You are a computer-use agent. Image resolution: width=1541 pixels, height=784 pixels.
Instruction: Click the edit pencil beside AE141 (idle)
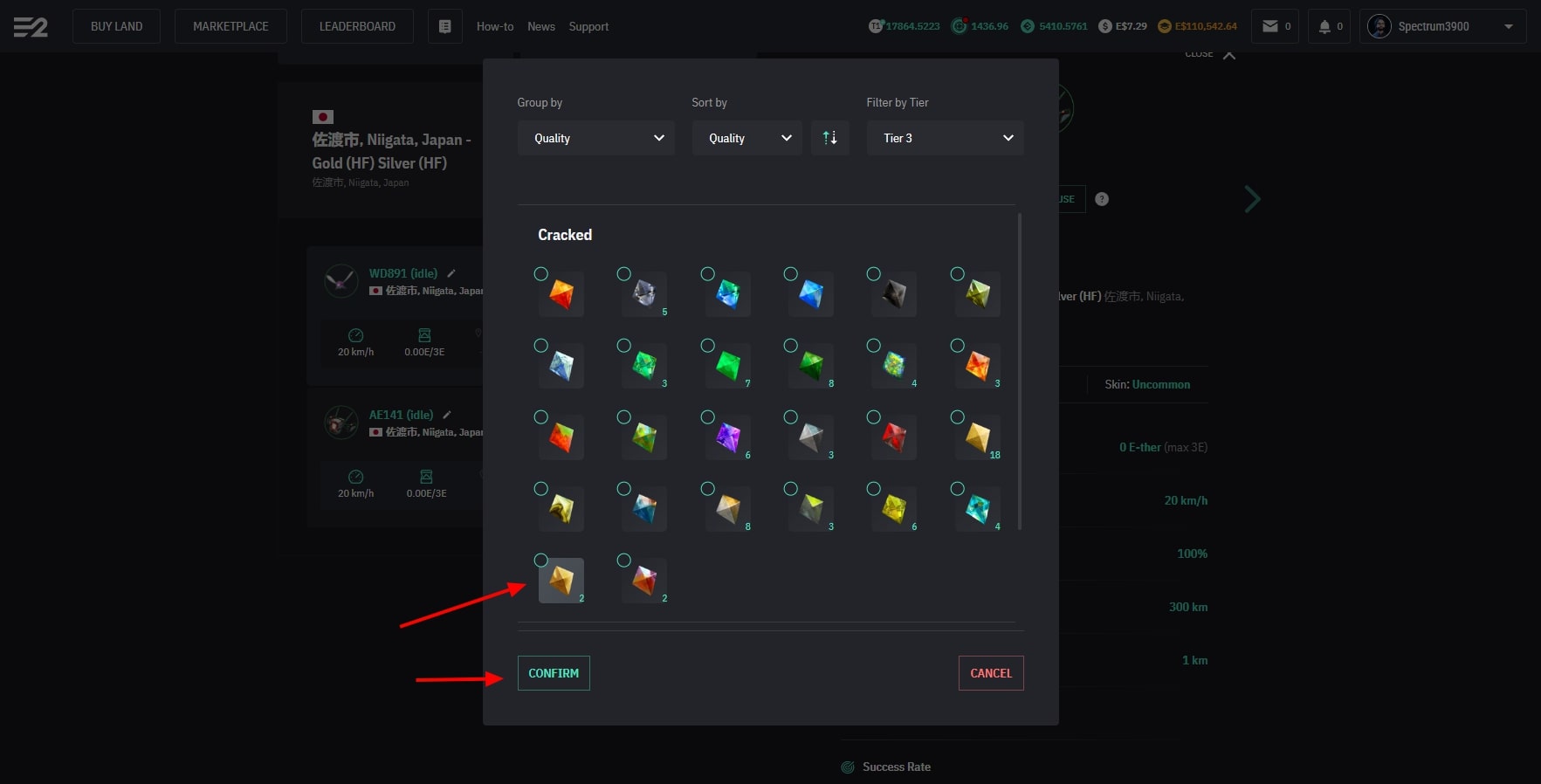click(x=447, y=415)
